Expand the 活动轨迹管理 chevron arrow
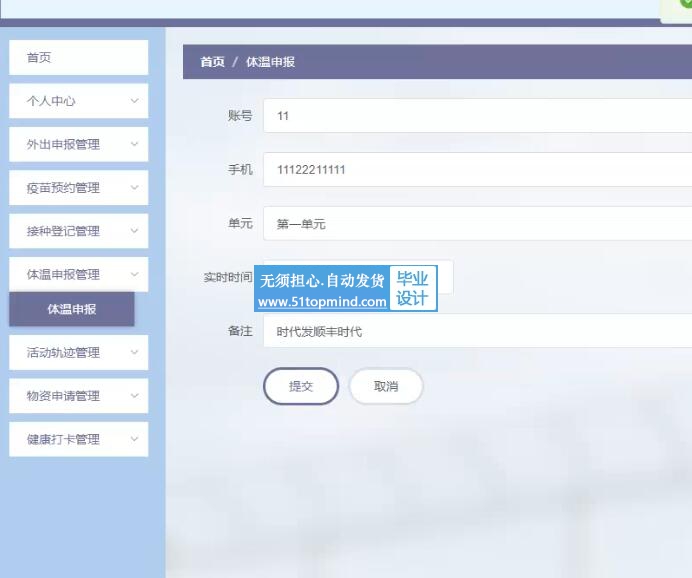The image size is (692, 578). tap(135, 352)
